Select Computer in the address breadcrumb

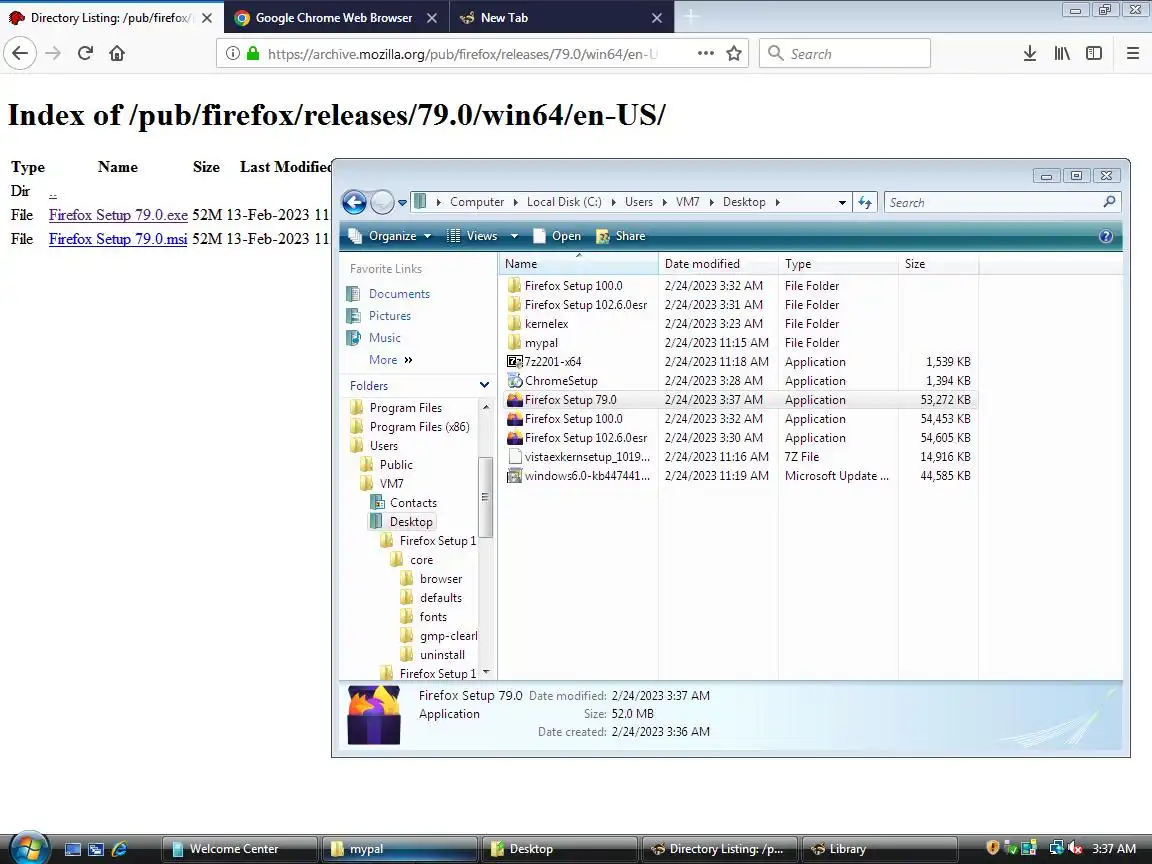477,202
